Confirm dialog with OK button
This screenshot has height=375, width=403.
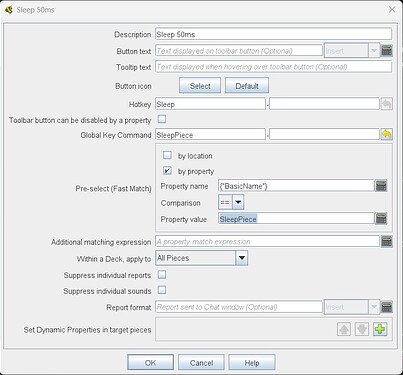point(150,362)
